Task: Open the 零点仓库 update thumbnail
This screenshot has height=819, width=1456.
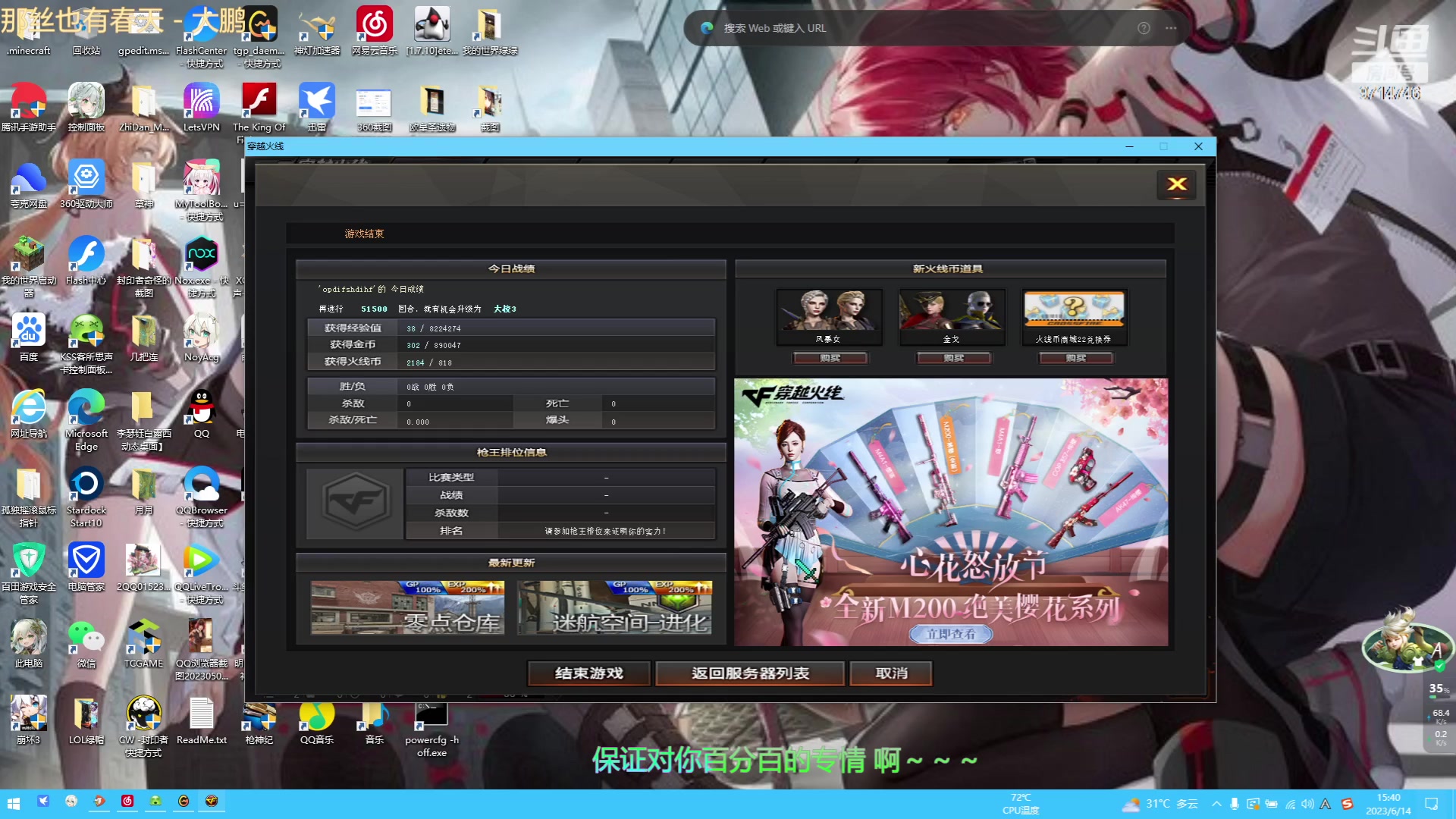Action: pos(407,607)
